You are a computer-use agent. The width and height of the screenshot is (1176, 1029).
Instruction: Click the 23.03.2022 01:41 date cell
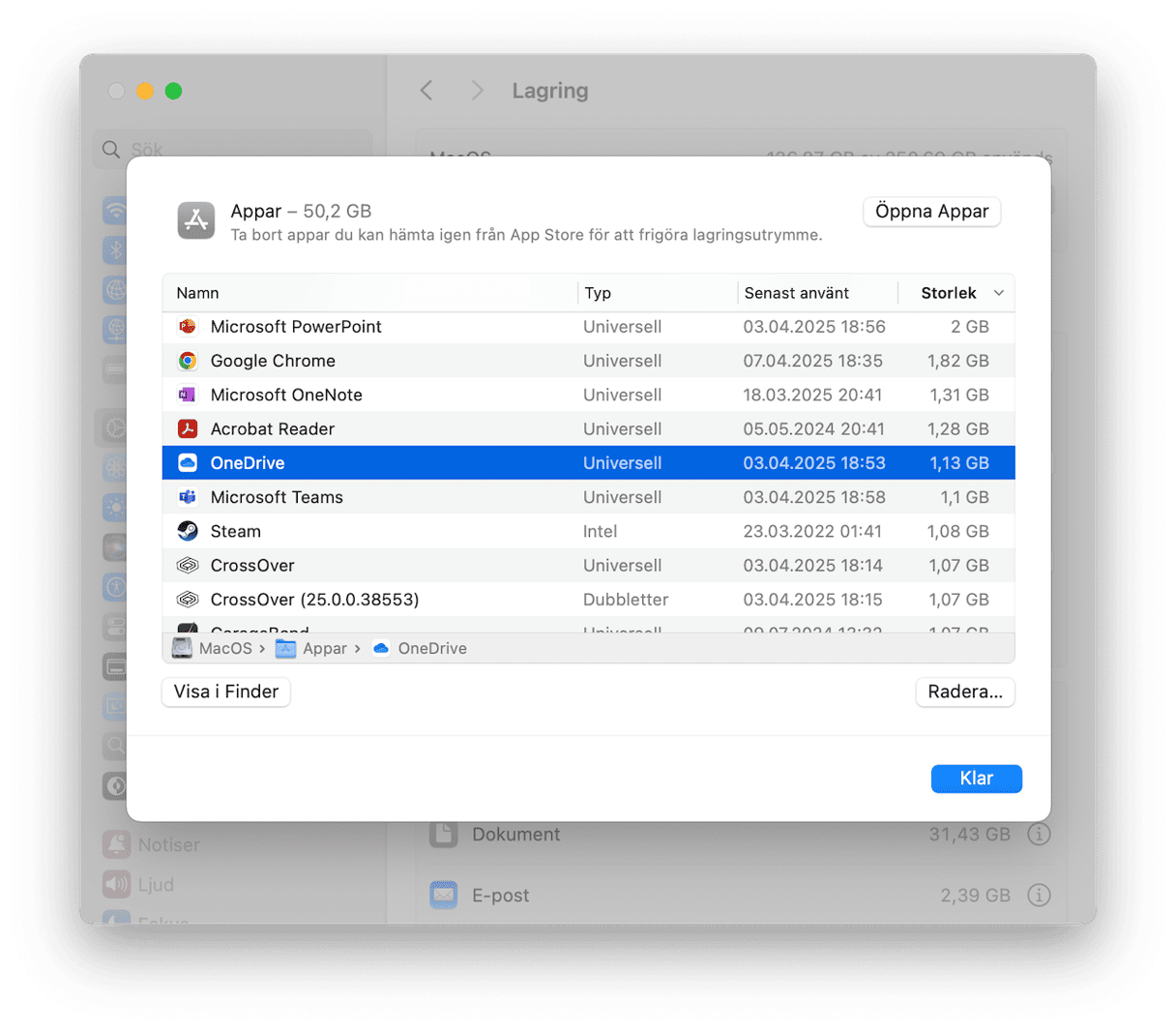812,531
